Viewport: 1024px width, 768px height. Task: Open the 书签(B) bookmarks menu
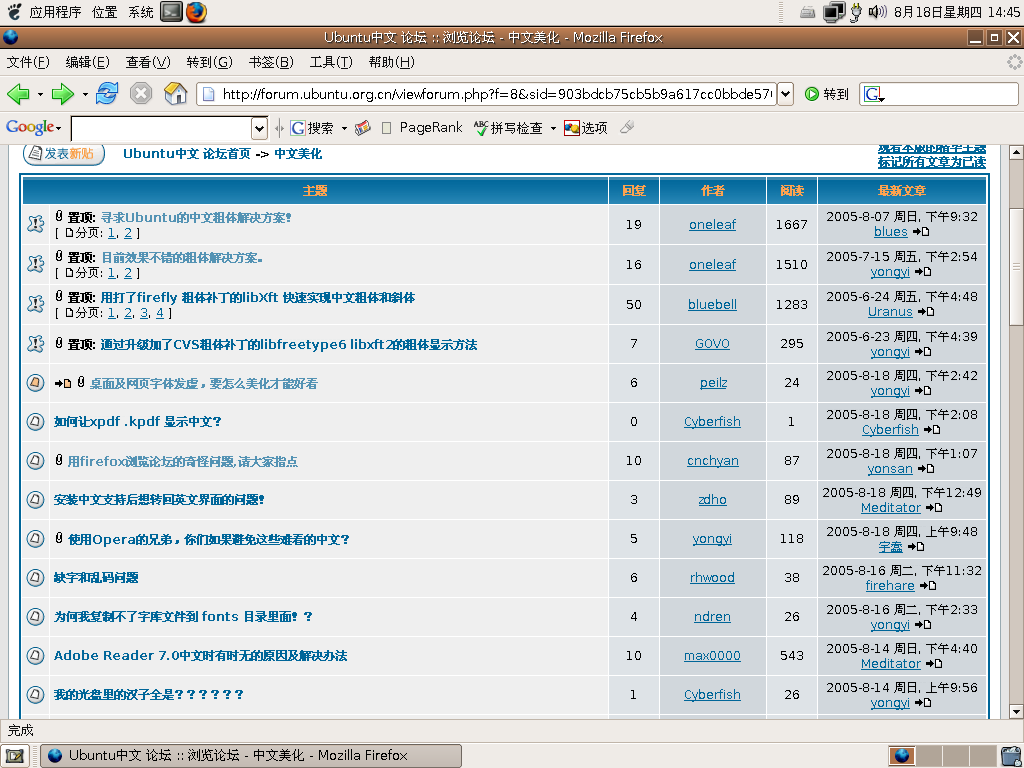pos(271,62)
